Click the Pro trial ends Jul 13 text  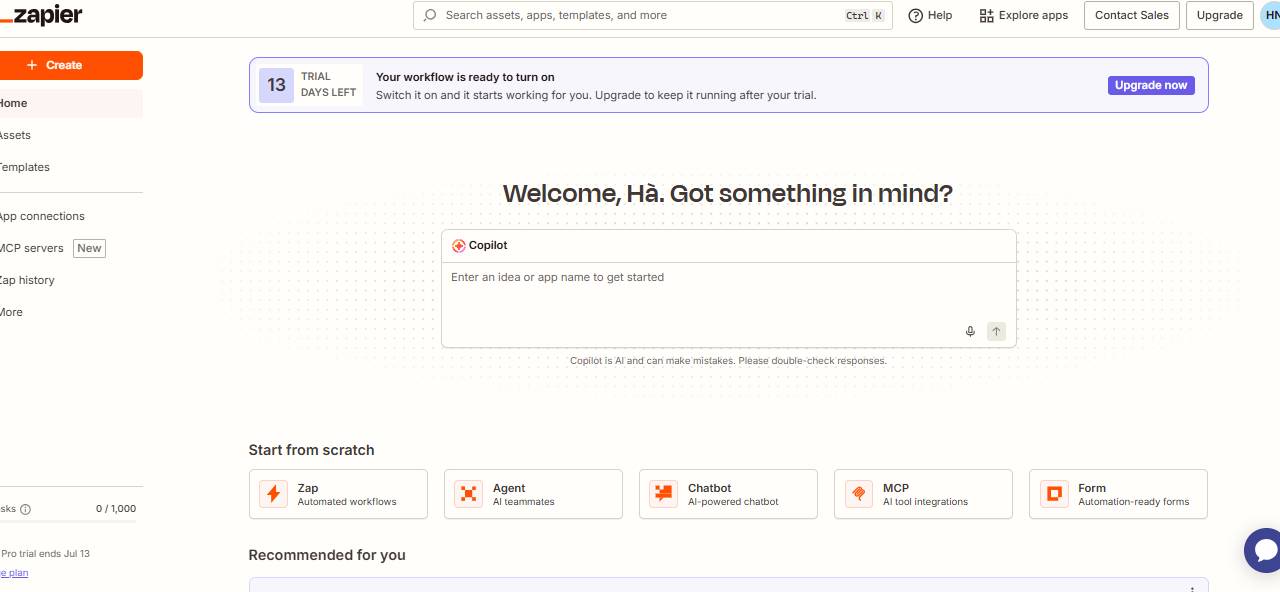(45, 553)
